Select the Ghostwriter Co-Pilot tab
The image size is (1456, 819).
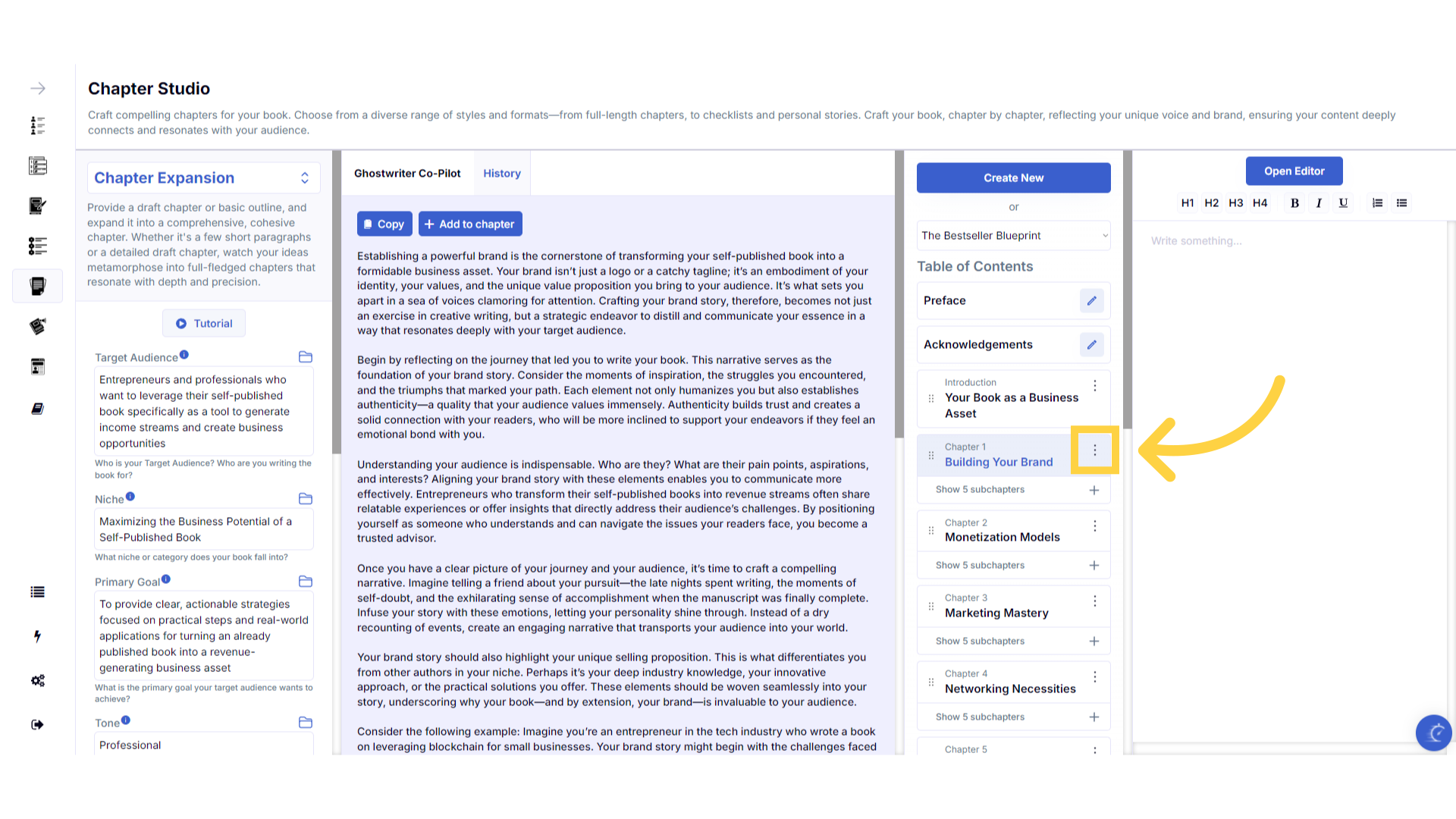pos(407,174)
